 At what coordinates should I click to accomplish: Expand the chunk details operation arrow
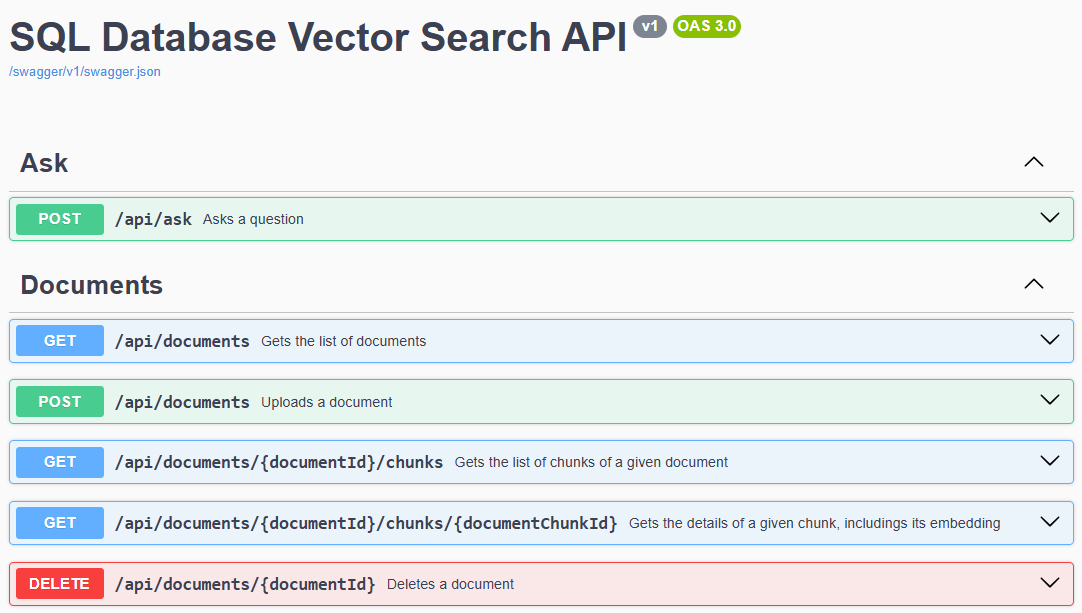pyautogui.click(x=1049, y=522)
